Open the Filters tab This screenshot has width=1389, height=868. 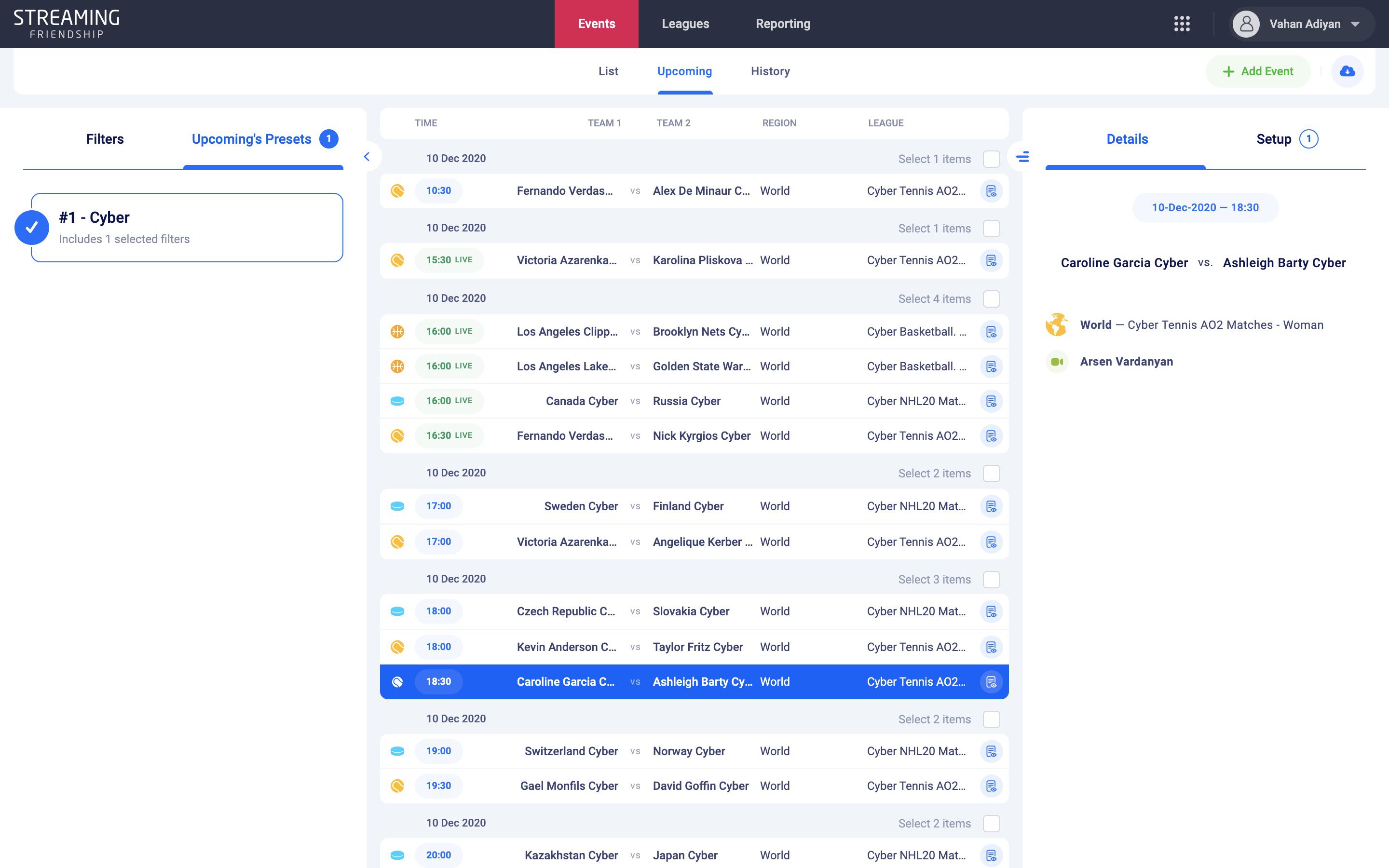pyautogui.click(x=105, y=139)
